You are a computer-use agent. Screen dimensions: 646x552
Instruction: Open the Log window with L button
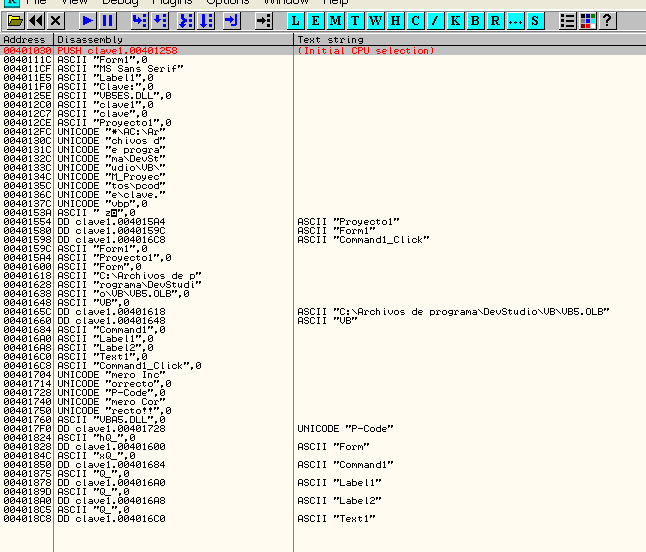click(297, 20)
